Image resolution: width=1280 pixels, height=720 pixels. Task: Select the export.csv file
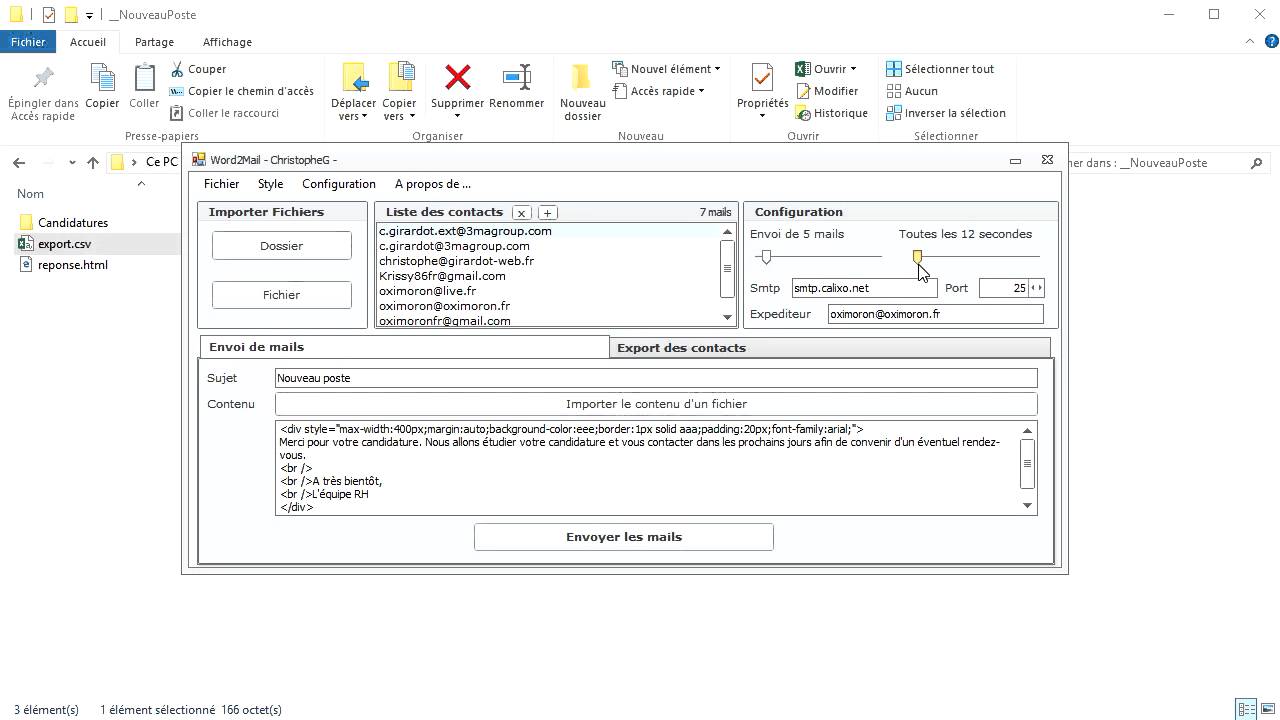[x=64, y=244]
